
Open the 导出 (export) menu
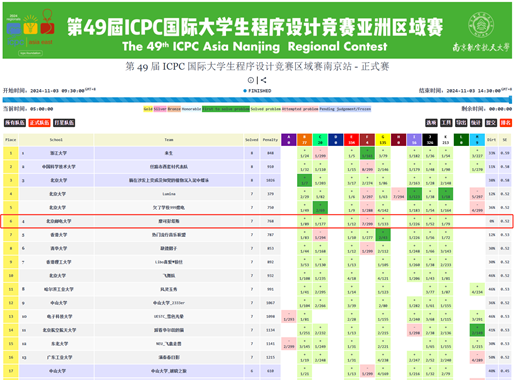tap(461, 123)
